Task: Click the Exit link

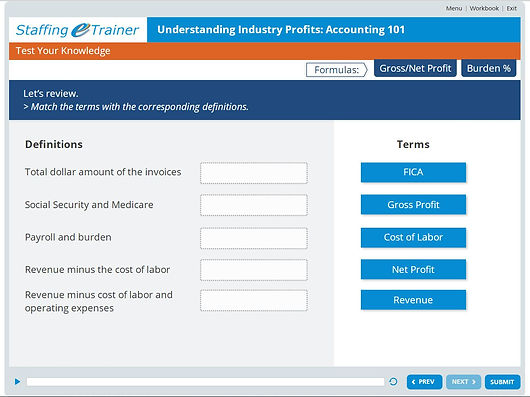Action: tap(511, 8)
